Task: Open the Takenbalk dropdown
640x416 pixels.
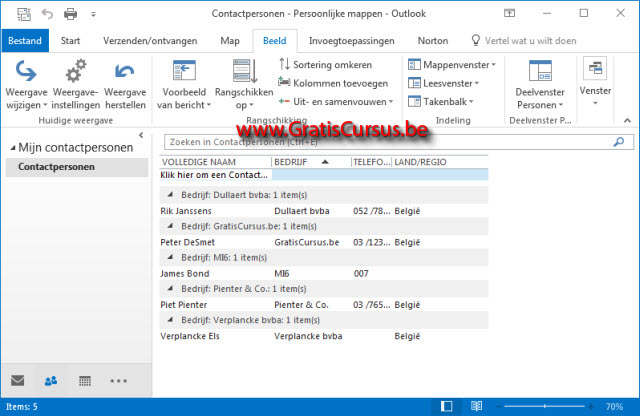Action: pyautogui.click(x=441, y=102)
